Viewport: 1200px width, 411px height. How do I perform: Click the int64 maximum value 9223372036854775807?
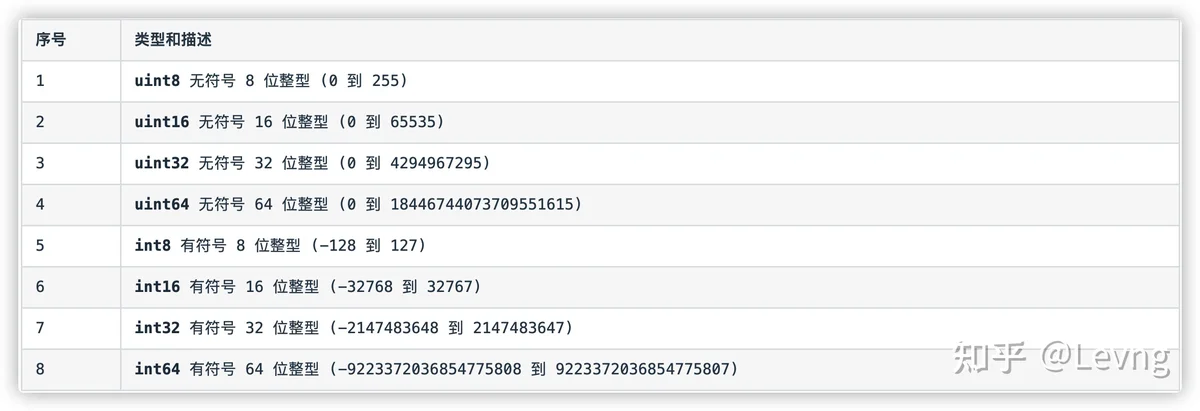pyautogui.click(x=641, y=370)
